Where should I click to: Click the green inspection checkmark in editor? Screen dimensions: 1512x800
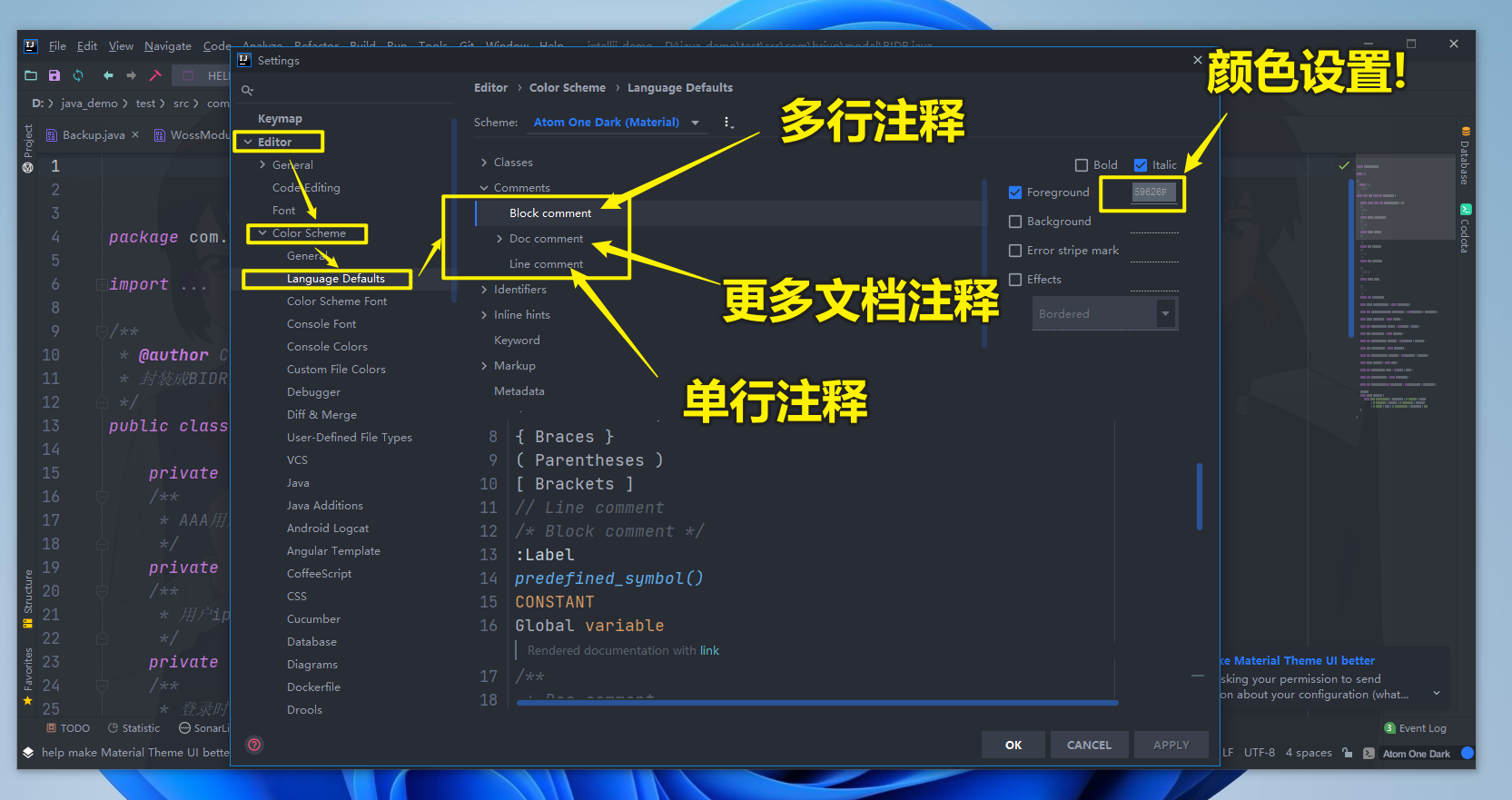click(1344, 165)
